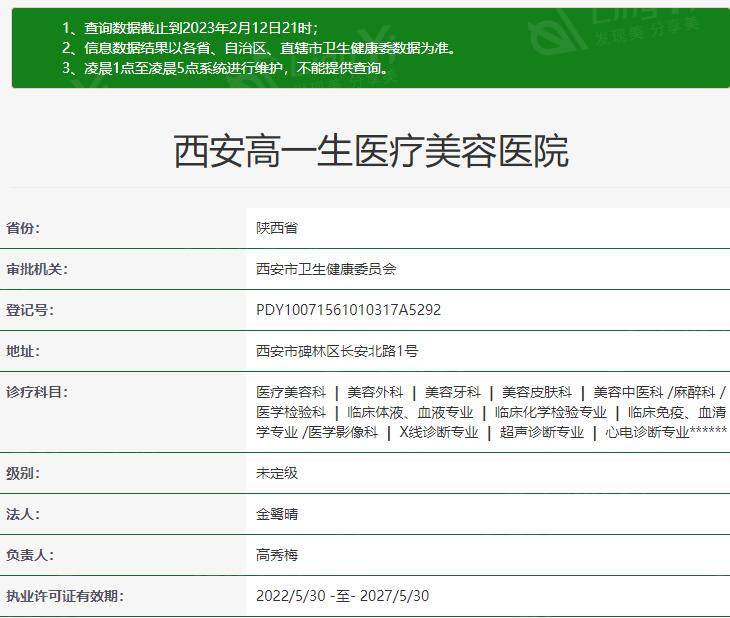Click 美容皮肤科 in department list
This screenshot has width=730, height=618.
(537, 392)
